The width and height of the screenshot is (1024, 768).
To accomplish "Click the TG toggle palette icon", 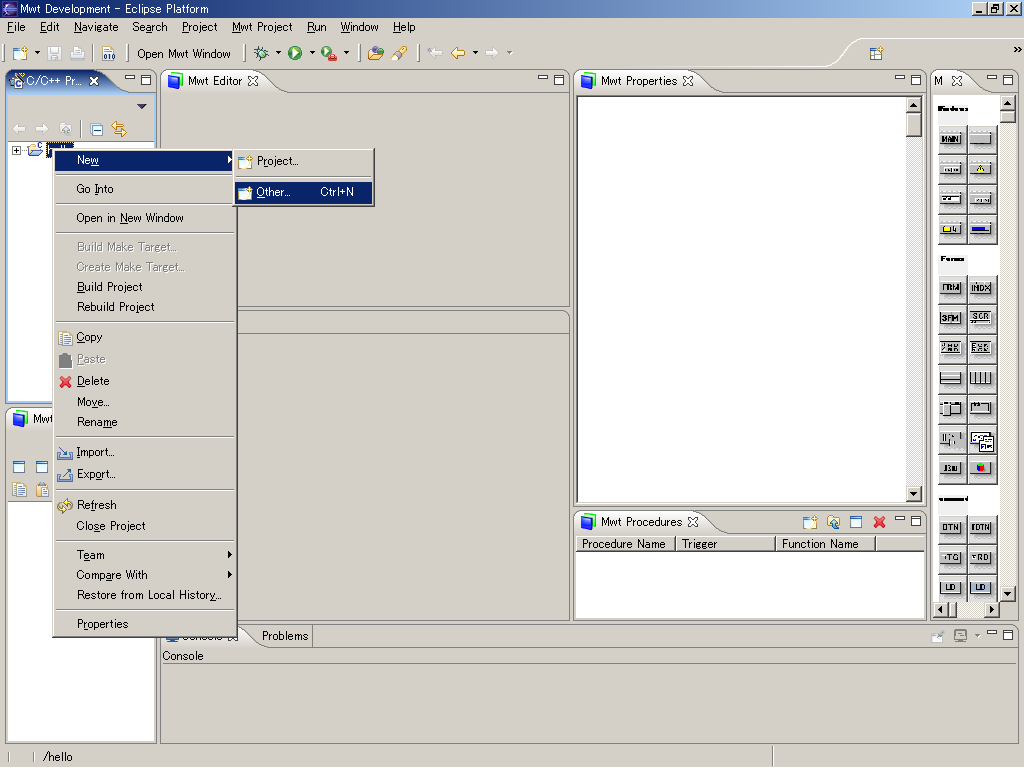I will (951, 557).
